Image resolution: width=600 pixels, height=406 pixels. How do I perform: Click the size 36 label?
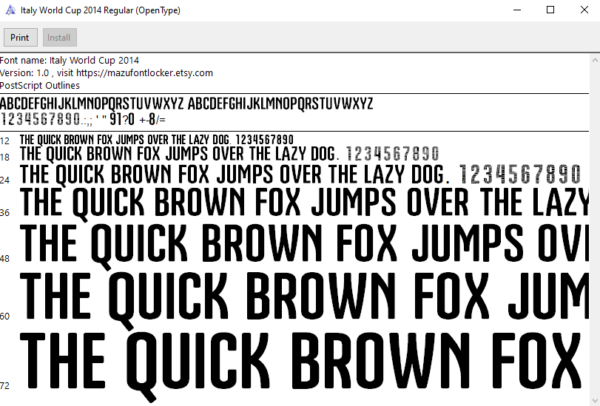pos(5,212)
